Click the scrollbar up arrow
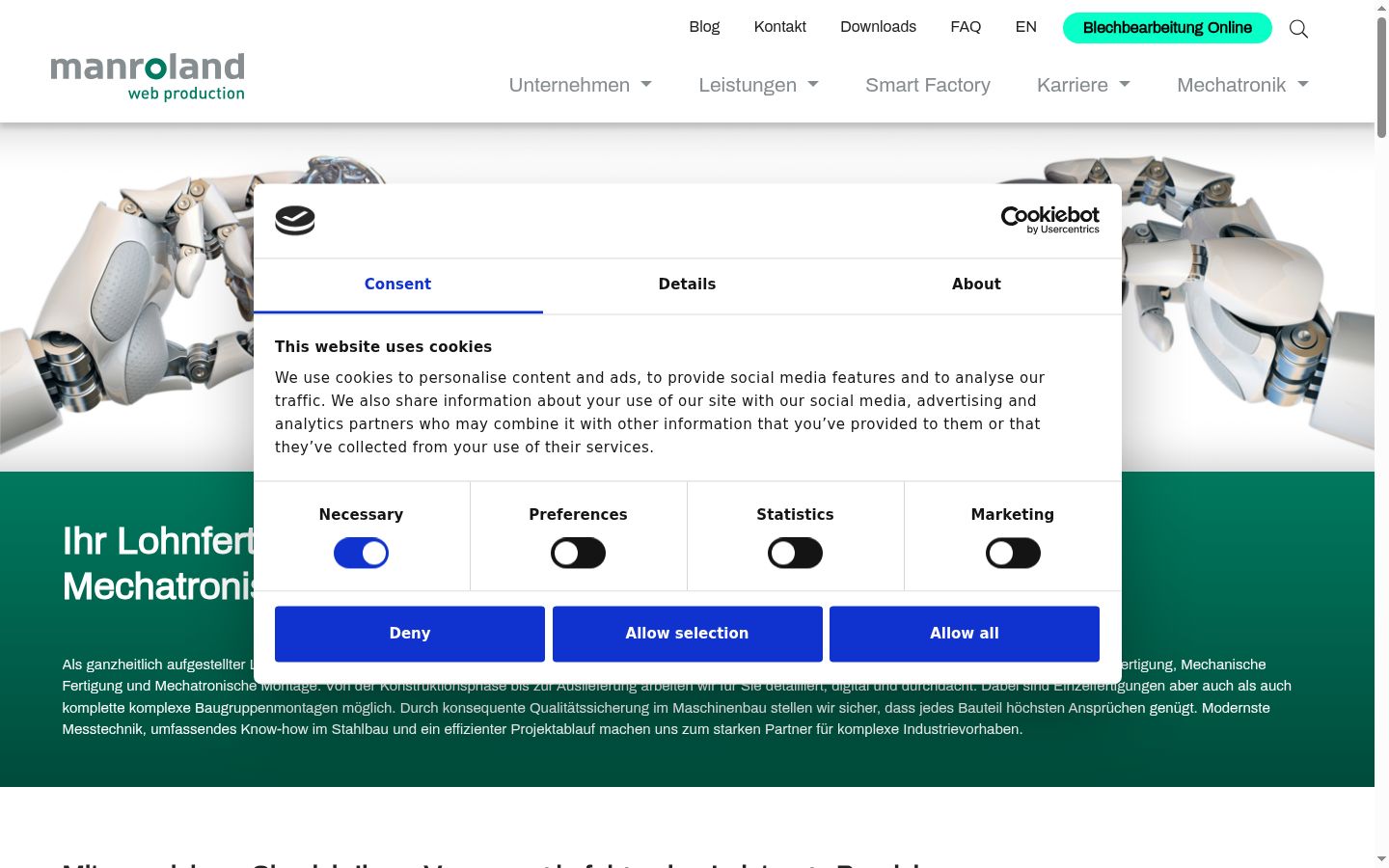Viewport: 1389px width, 868px height. (1381, 8)
